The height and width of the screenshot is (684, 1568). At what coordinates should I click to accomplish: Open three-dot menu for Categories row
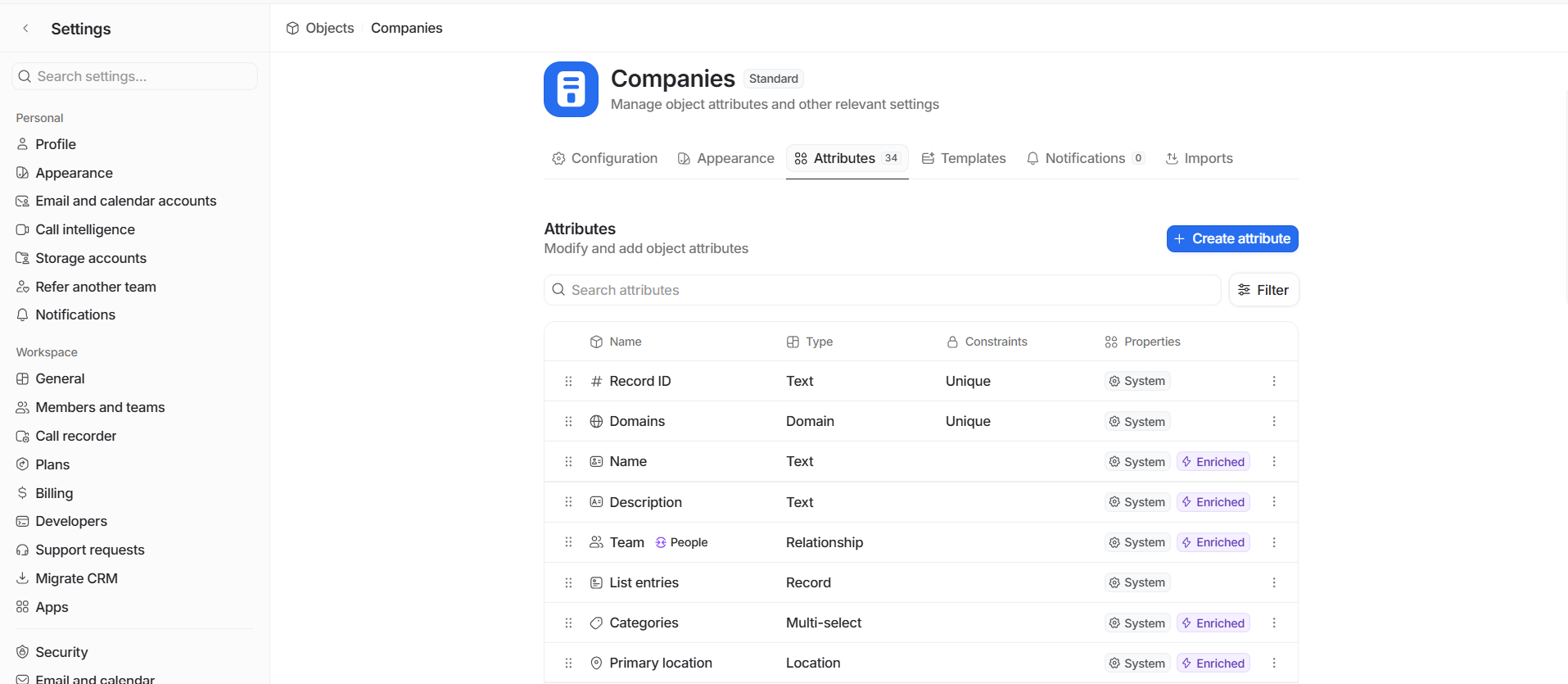click(x=1273, y=623)
